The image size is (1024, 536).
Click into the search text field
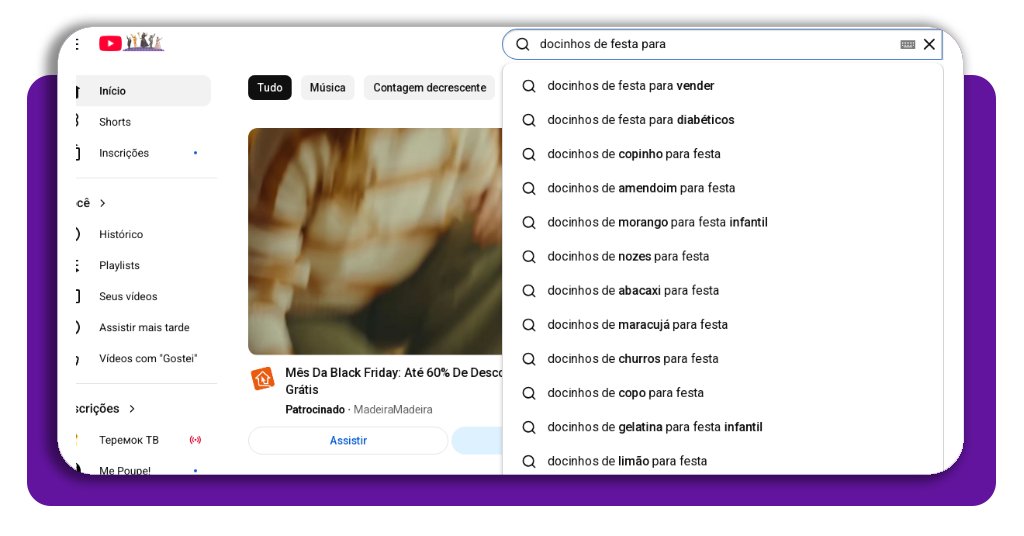tap(710, 44)
